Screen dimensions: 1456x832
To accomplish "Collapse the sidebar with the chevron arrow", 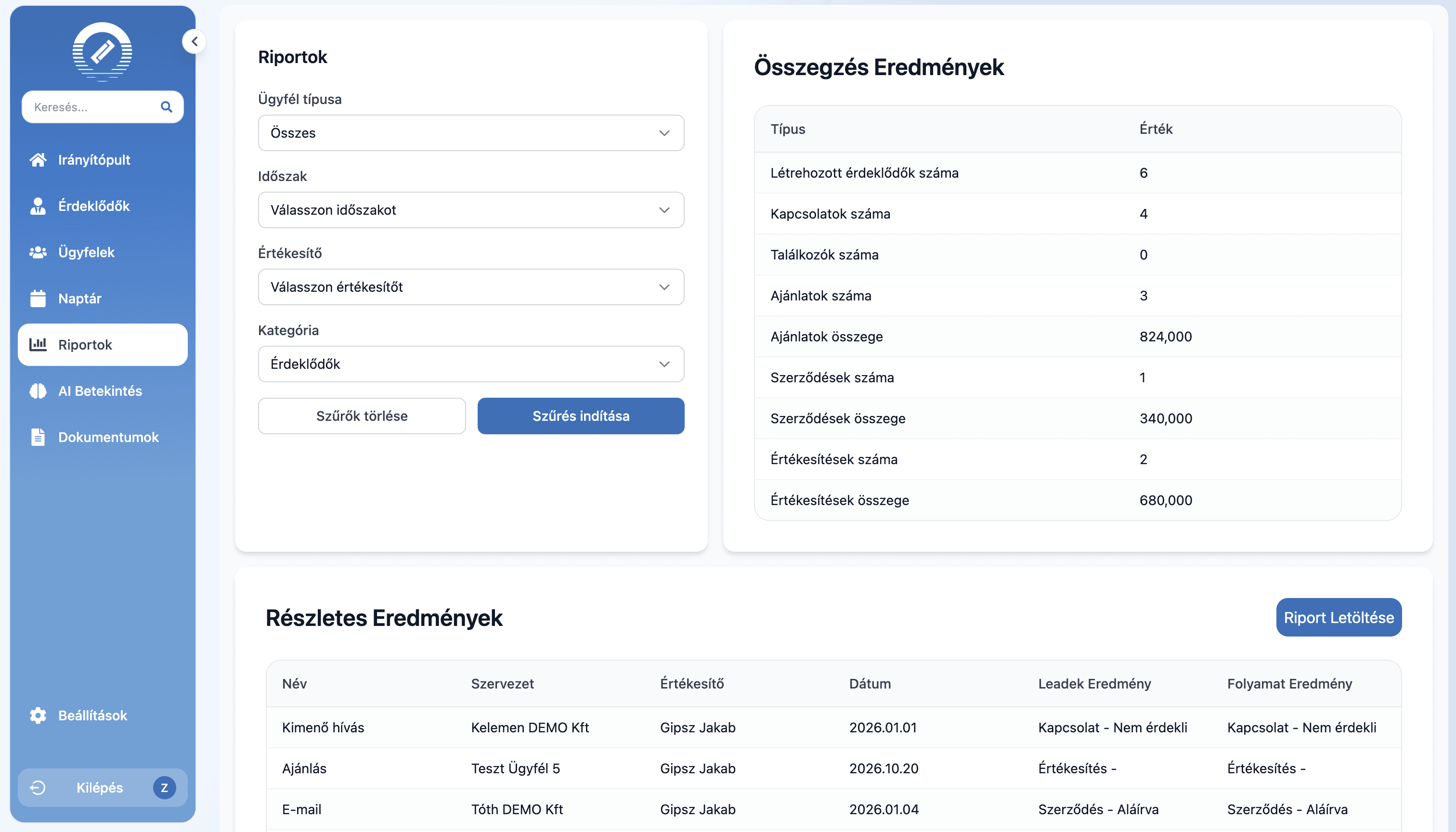I will coord(195,41).
